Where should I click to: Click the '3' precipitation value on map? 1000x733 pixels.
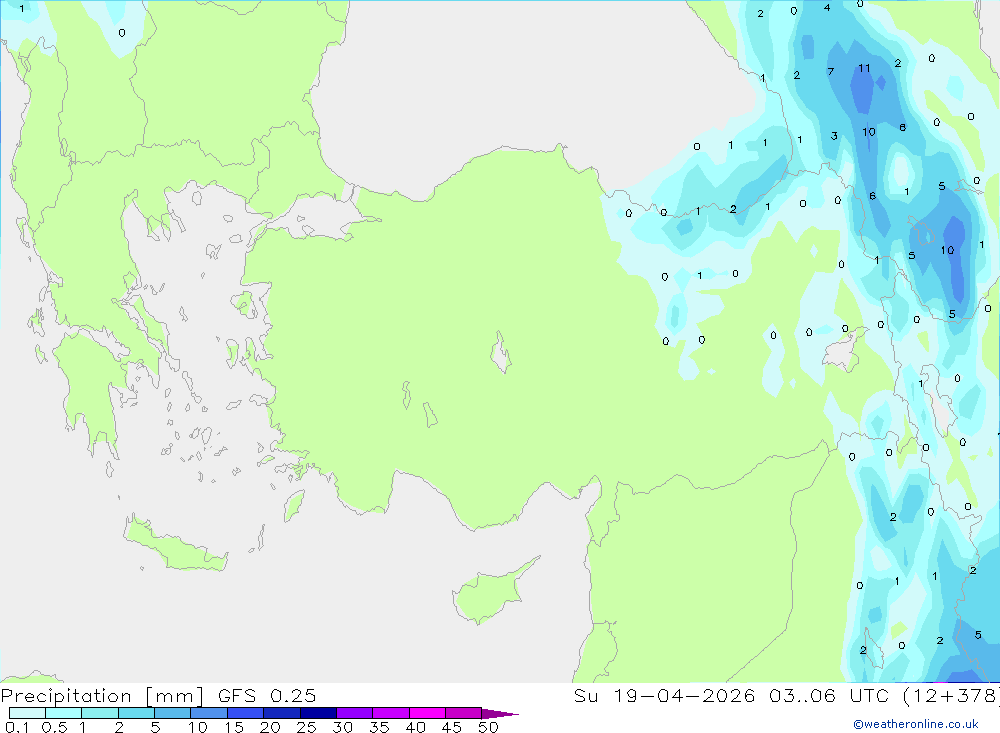(x=834, y=136)
